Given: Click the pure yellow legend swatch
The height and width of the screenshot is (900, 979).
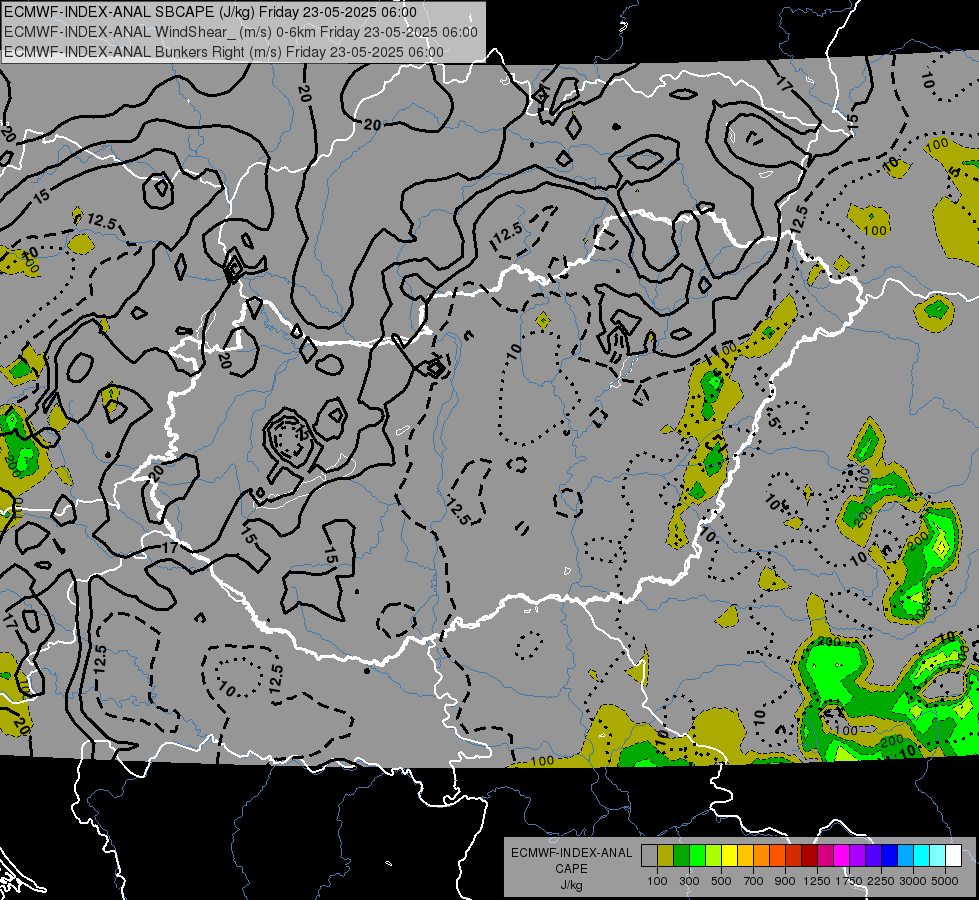Looking at the screenshot, I should pyautogui.click(x=729, y=856).
